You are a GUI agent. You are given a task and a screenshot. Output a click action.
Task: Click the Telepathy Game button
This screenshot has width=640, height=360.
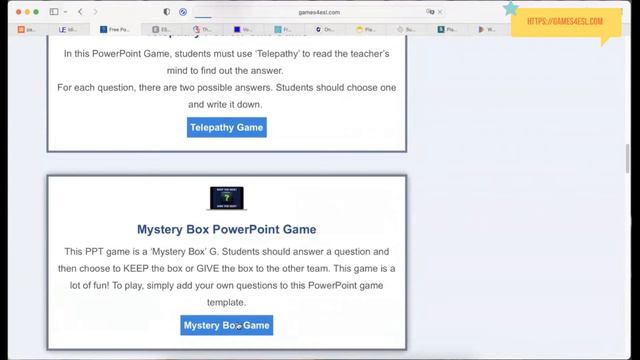pos(227,127)
